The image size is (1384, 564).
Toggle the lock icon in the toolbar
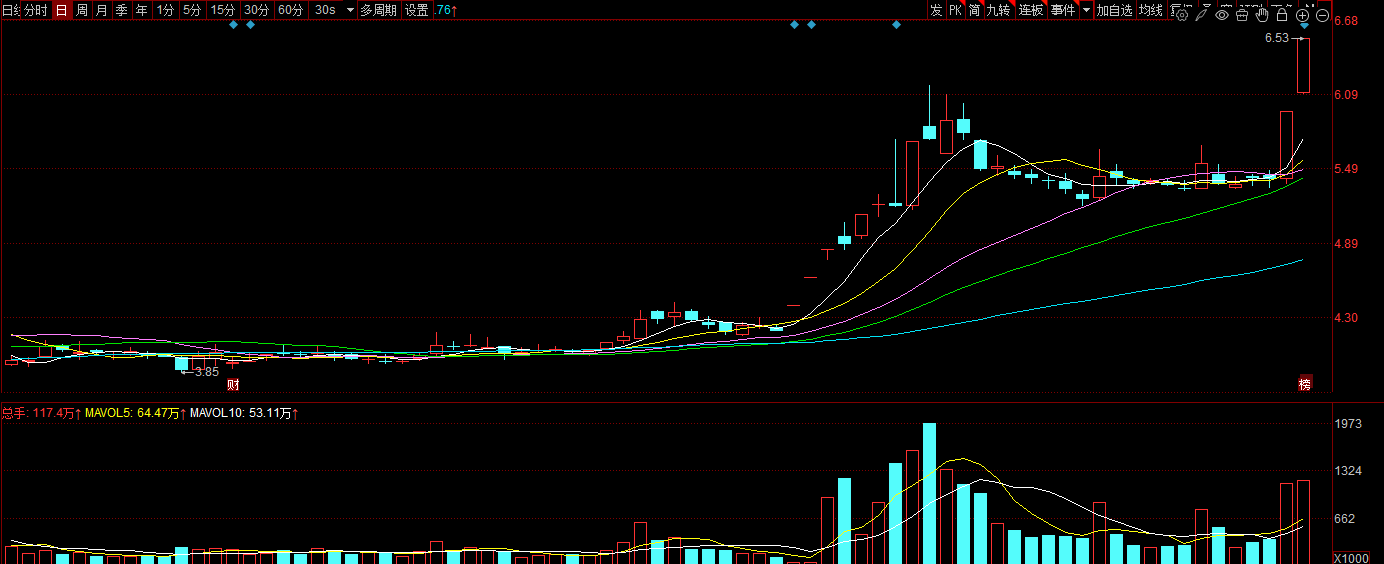1282,15
